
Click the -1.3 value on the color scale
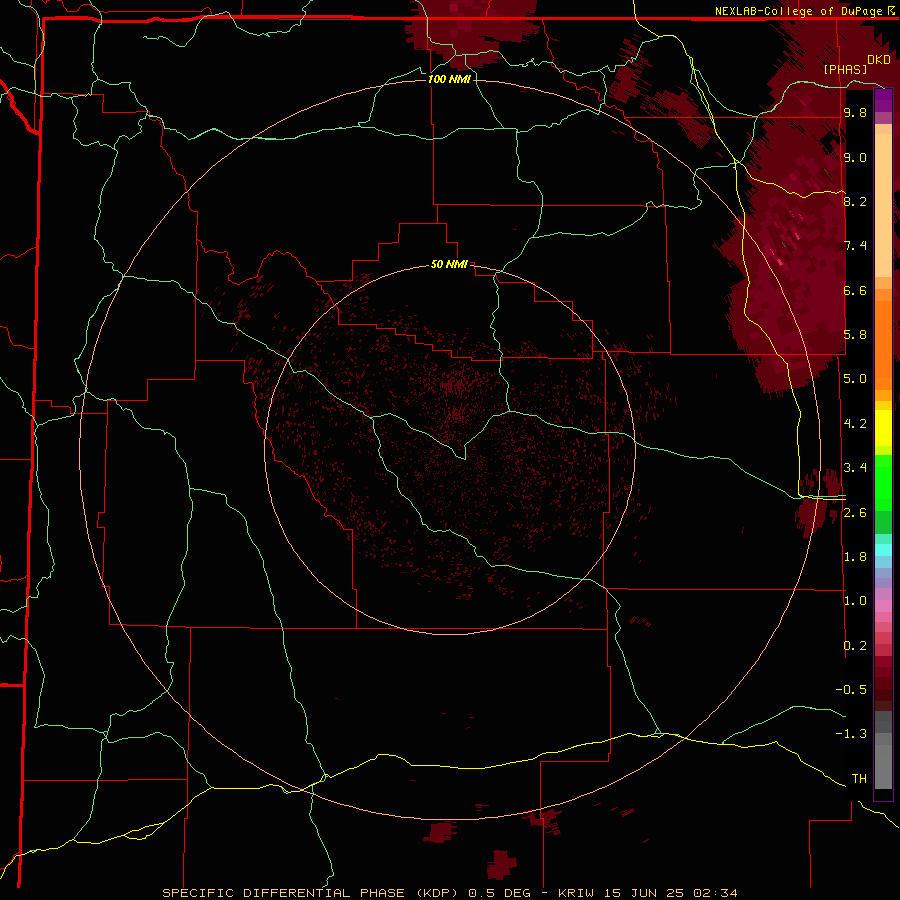coord(851,734)
